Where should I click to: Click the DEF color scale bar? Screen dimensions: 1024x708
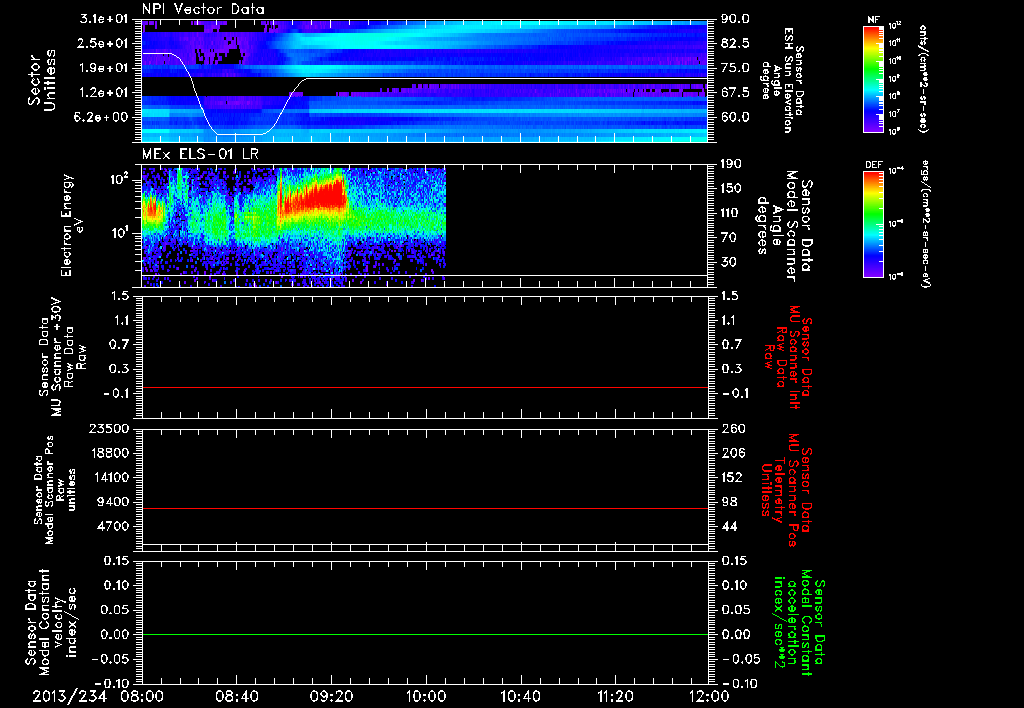873,224
